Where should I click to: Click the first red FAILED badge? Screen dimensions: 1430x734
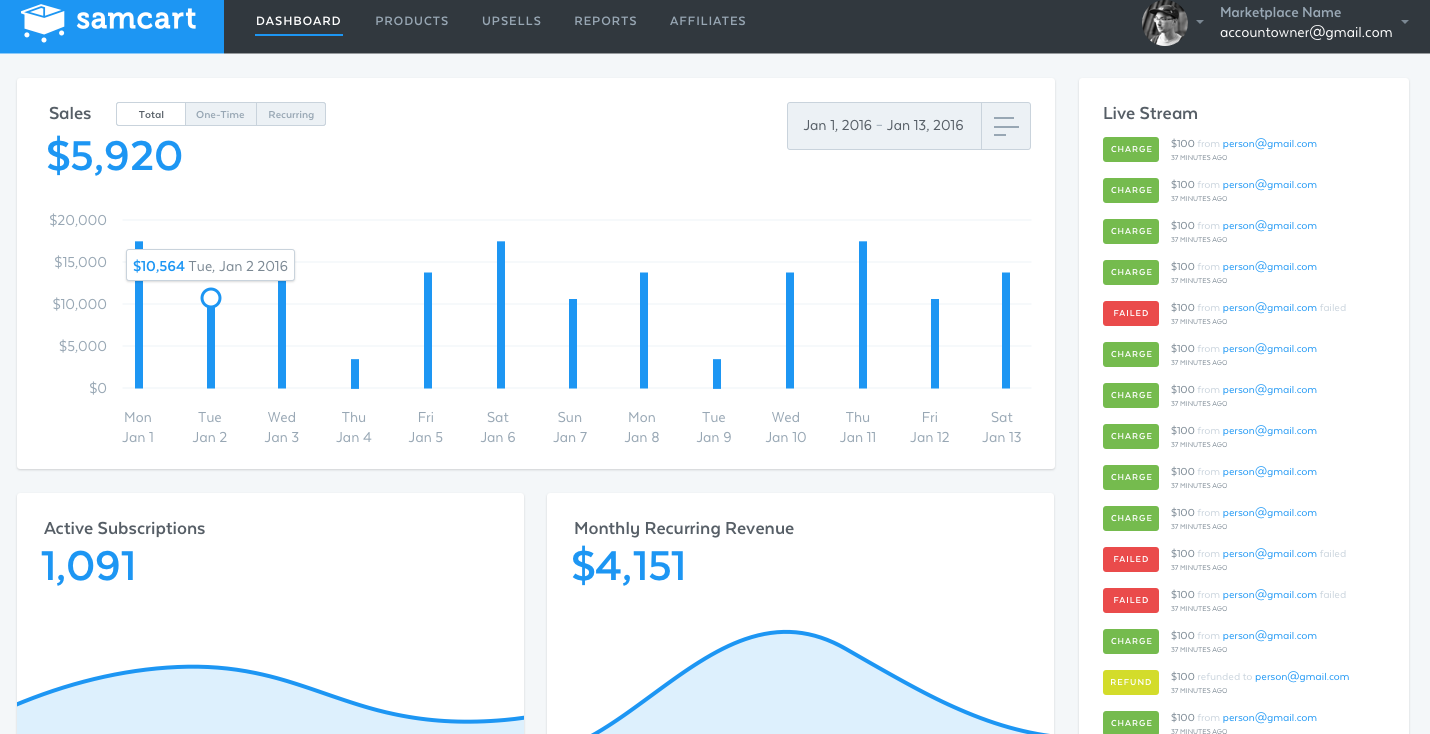(1131, 313)
